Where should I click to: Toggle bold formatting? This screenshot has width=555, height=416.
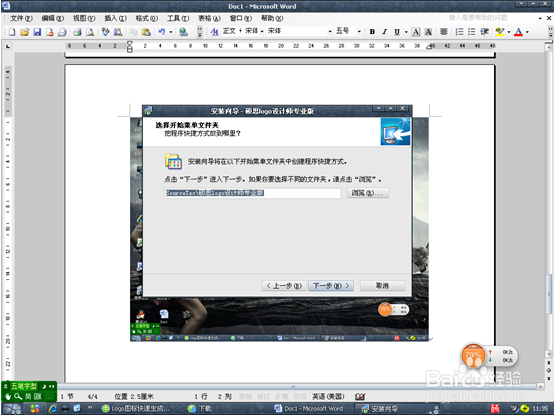click(372, 32)
